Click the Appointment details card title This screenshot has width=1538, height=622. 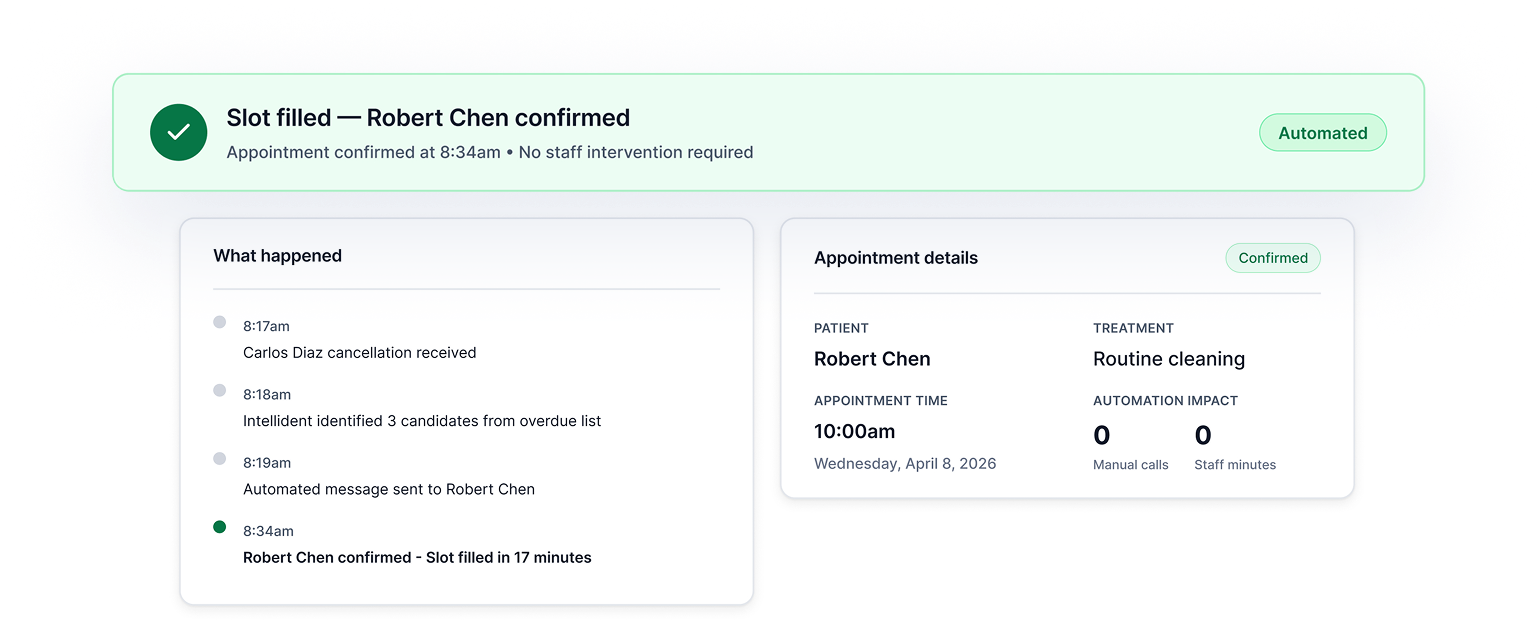(896, 258)
